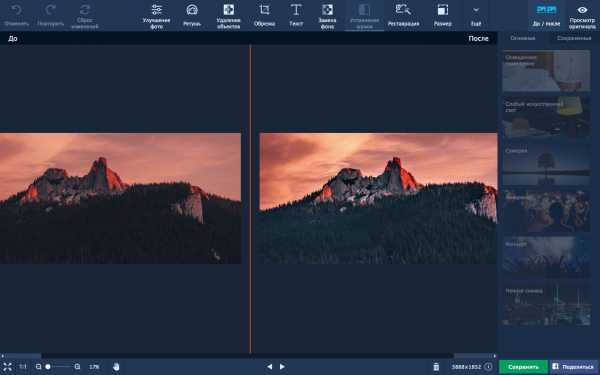The image size is (600, 375).
Task: Apply the indoor lighting preset thumbnail
Action: [546, 71]
